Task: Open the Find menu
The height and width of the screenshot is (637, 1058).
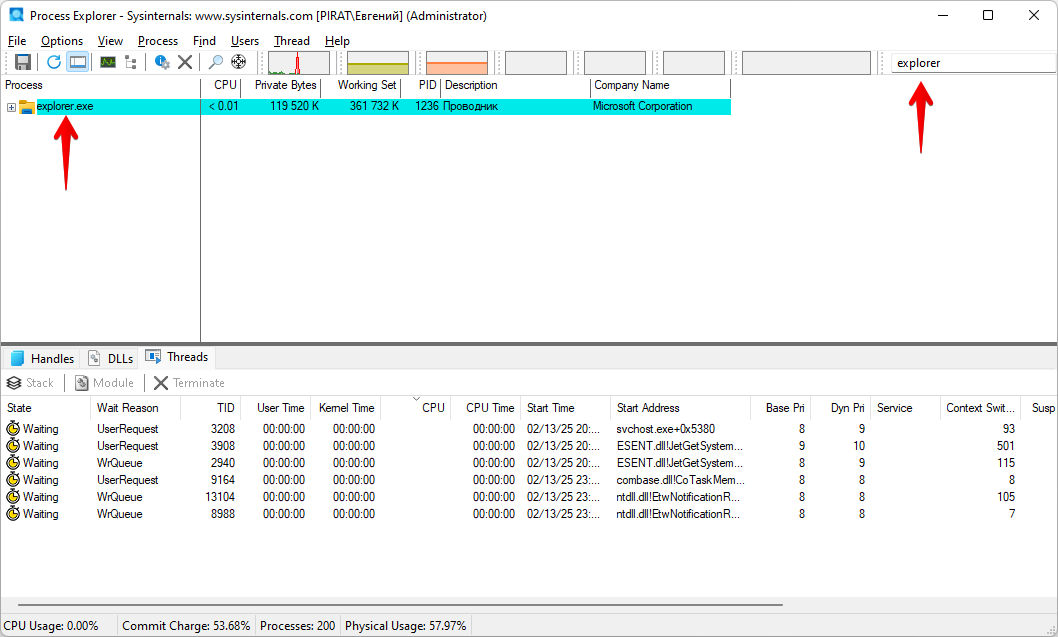Action: point(204,41)
